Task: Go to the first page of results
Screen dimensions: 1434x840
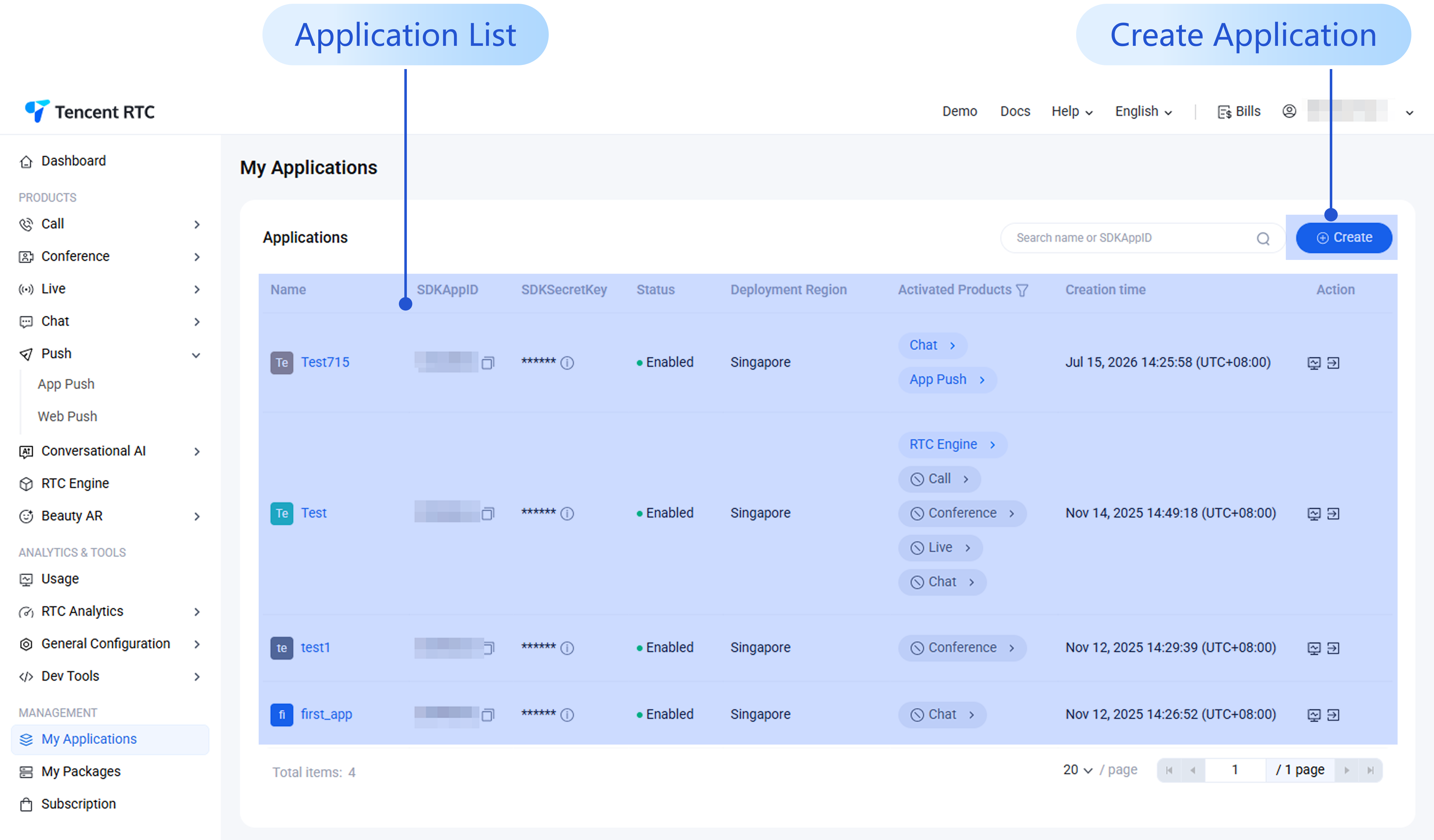Action: pos(1169,771)
